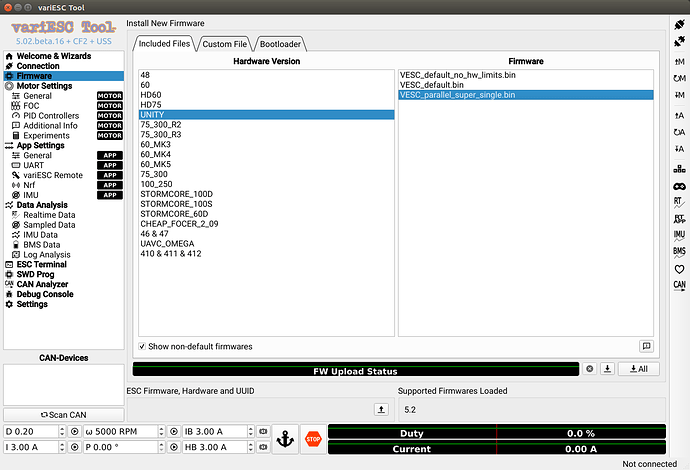Open Motor Settings FOC page
The width and height of the screenshot is (690, 470).
tap(31, 106)
